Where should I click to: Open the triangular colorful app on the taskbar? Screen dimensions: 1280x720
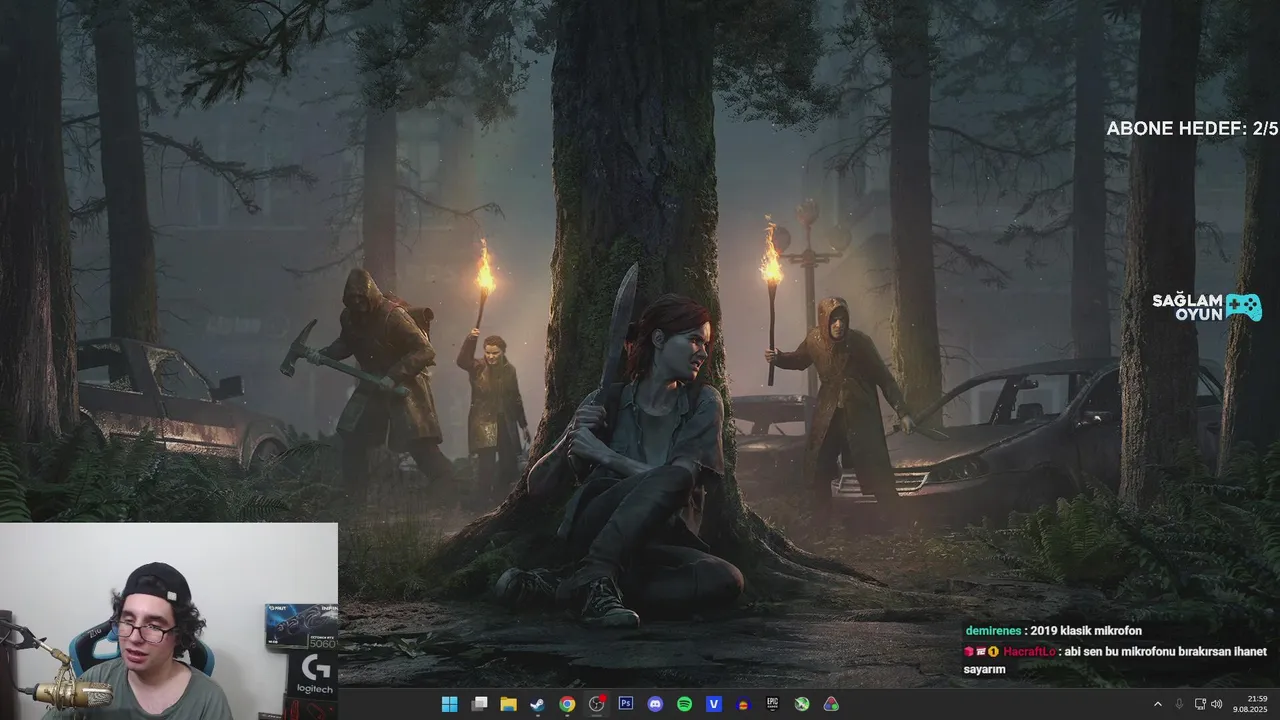coord(831,704)
